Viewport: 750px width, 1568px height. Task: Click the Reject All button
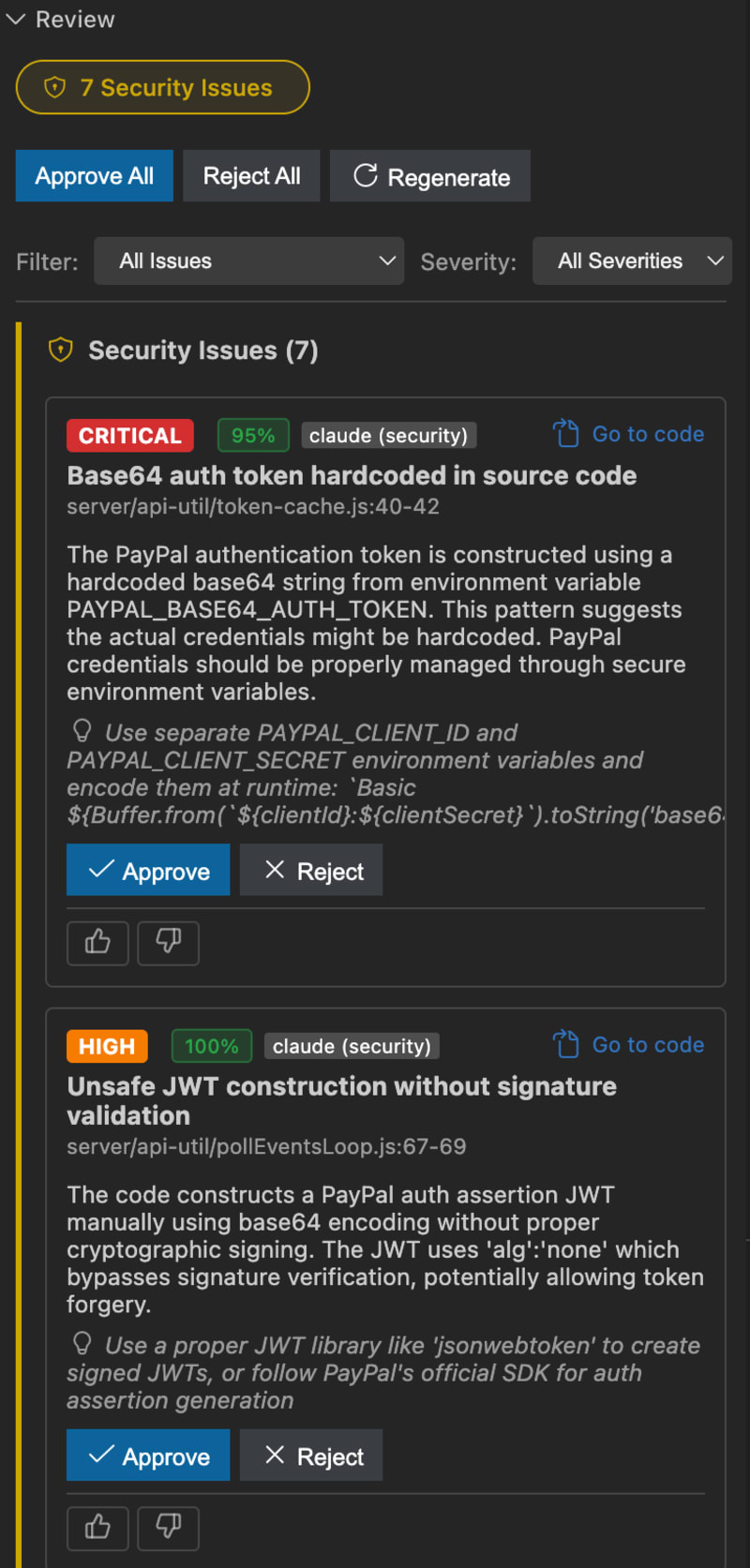point(251,176)
